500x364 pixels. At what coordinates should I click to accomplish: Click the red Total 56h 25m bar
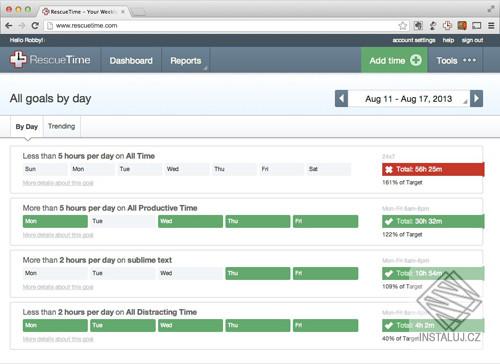tap(433, 169)
